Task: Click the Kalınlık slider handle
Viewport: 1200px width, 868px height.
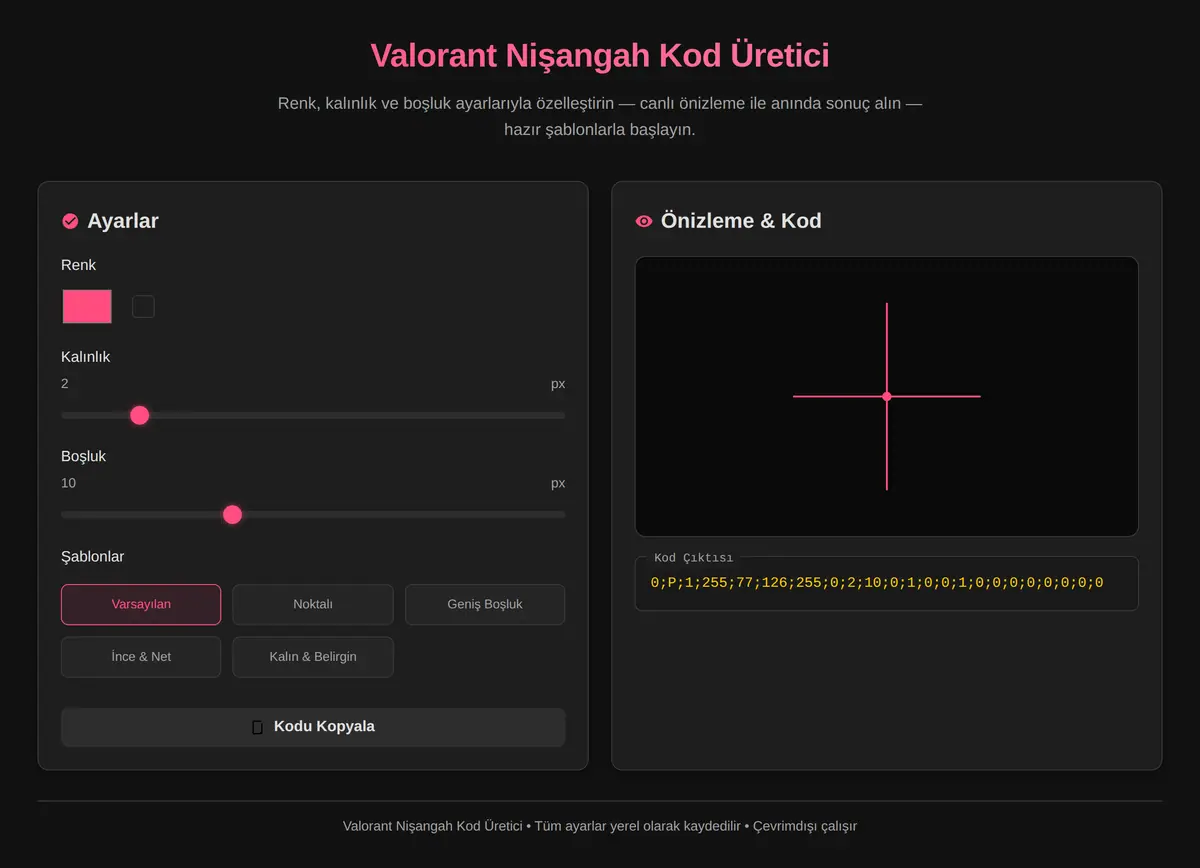Action: click(140, 415)
